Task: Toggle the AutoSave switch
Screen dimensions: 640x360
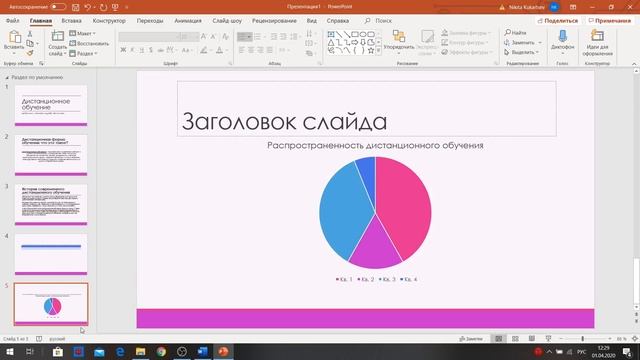Action: point(58,7)
